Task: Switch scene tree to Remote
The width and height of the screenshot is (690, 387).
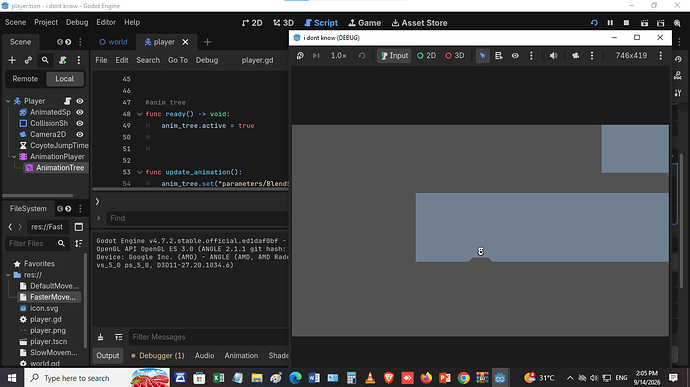Action: pos(25,79)
